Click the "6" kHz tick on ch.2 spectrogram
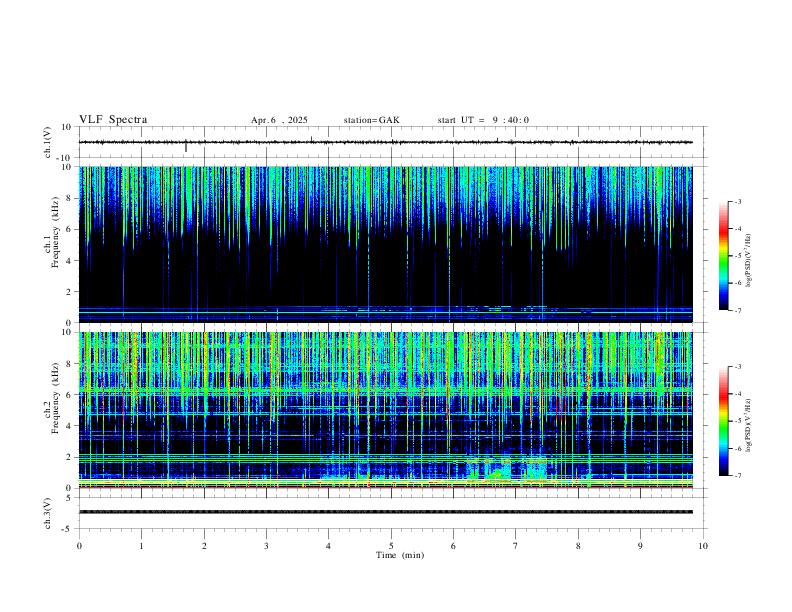The image size is (792, 612). pos(70,395)
